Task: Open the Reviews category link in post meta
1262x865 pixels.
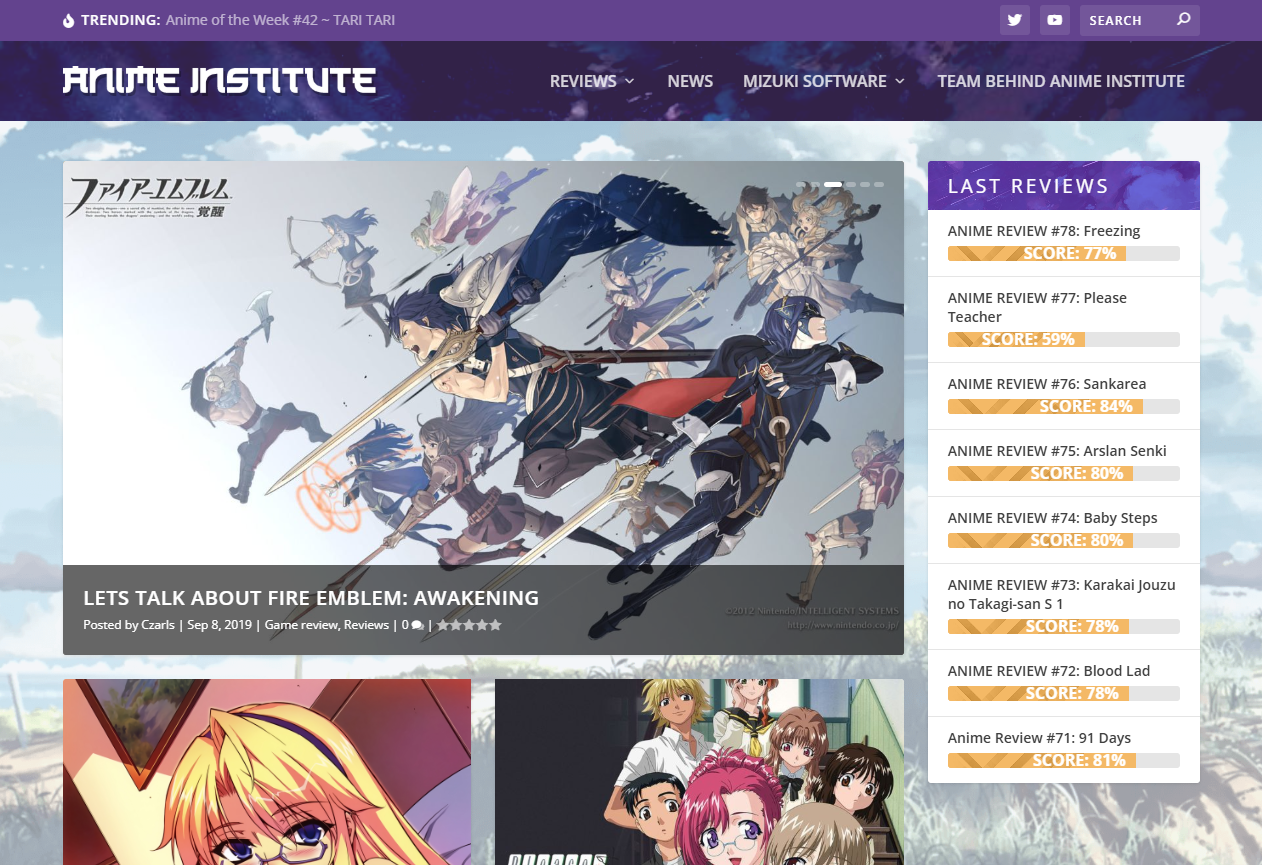Action: pyautogui.click(x=366, y=625)
